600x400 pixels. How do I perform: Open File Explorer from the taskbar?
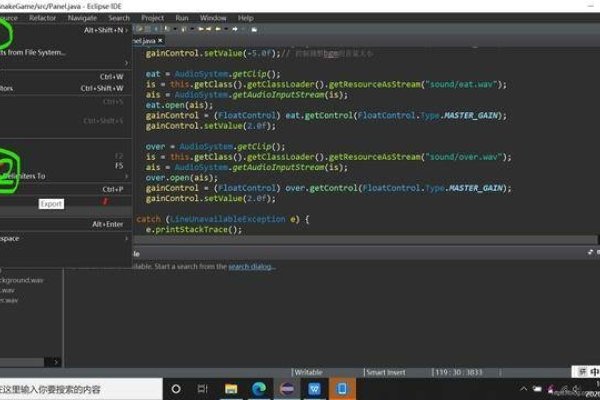point(231,388)
